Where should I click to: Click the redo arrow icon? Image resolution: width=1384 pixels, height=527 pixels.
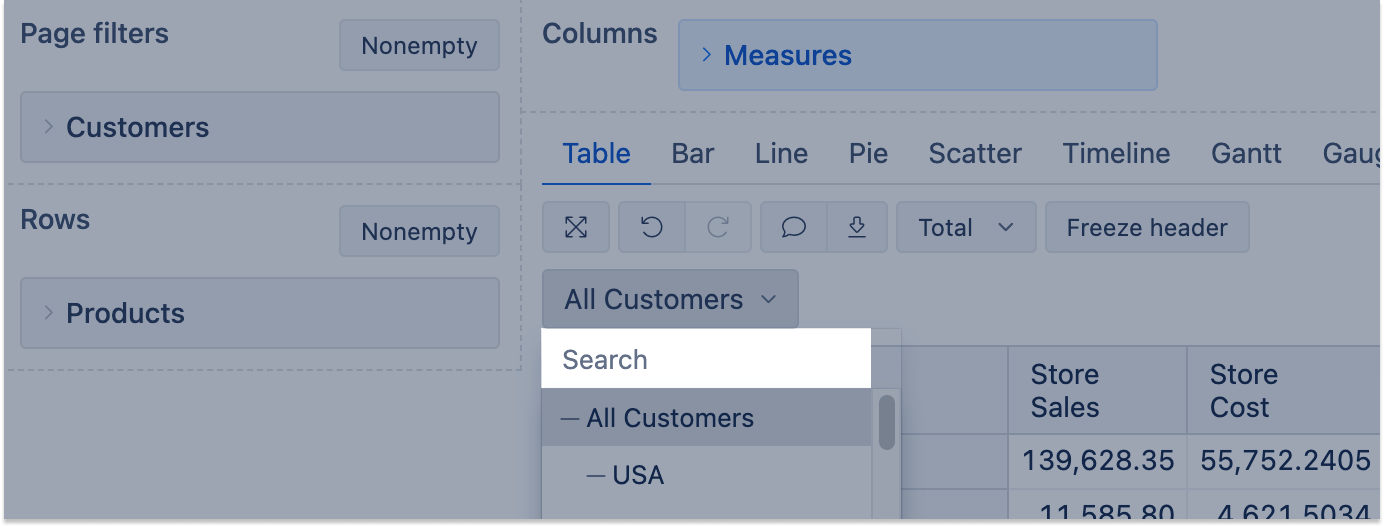[717, 228]
